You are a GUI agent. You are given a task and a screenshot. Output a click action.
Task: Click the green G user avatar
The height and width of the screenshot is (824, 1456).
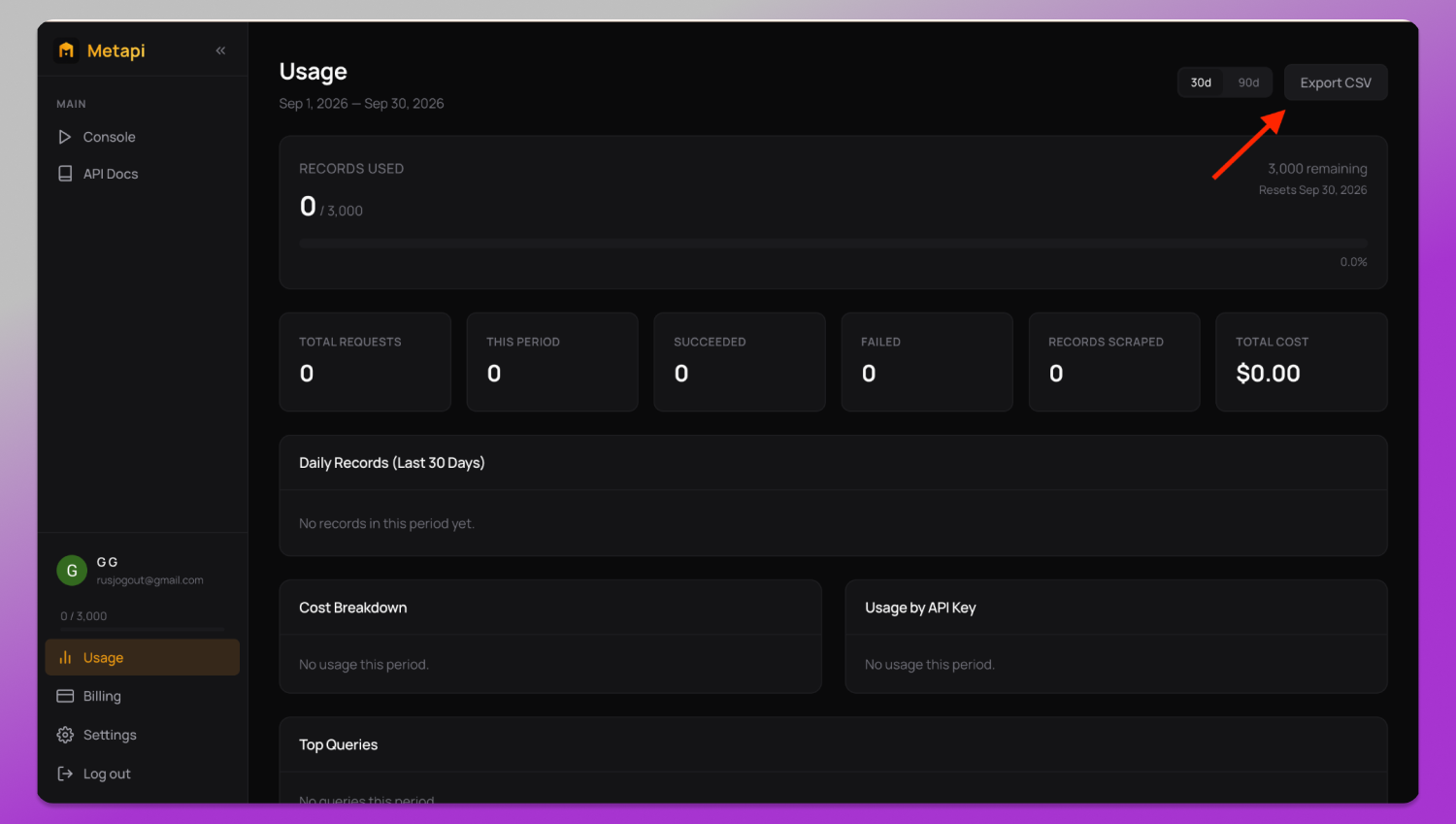tap(72, 571)
